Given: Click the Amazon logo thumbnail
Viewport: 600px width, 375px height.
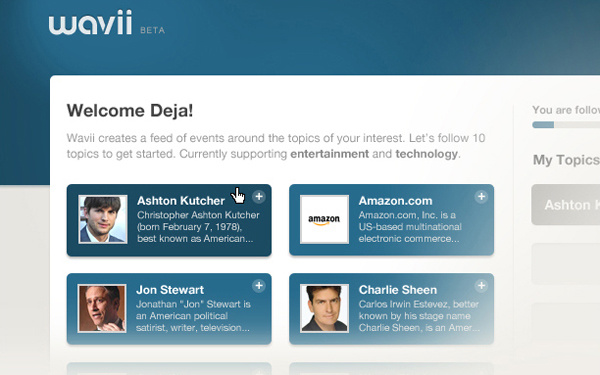Looking at the screenshot, I should click(324, 219).
